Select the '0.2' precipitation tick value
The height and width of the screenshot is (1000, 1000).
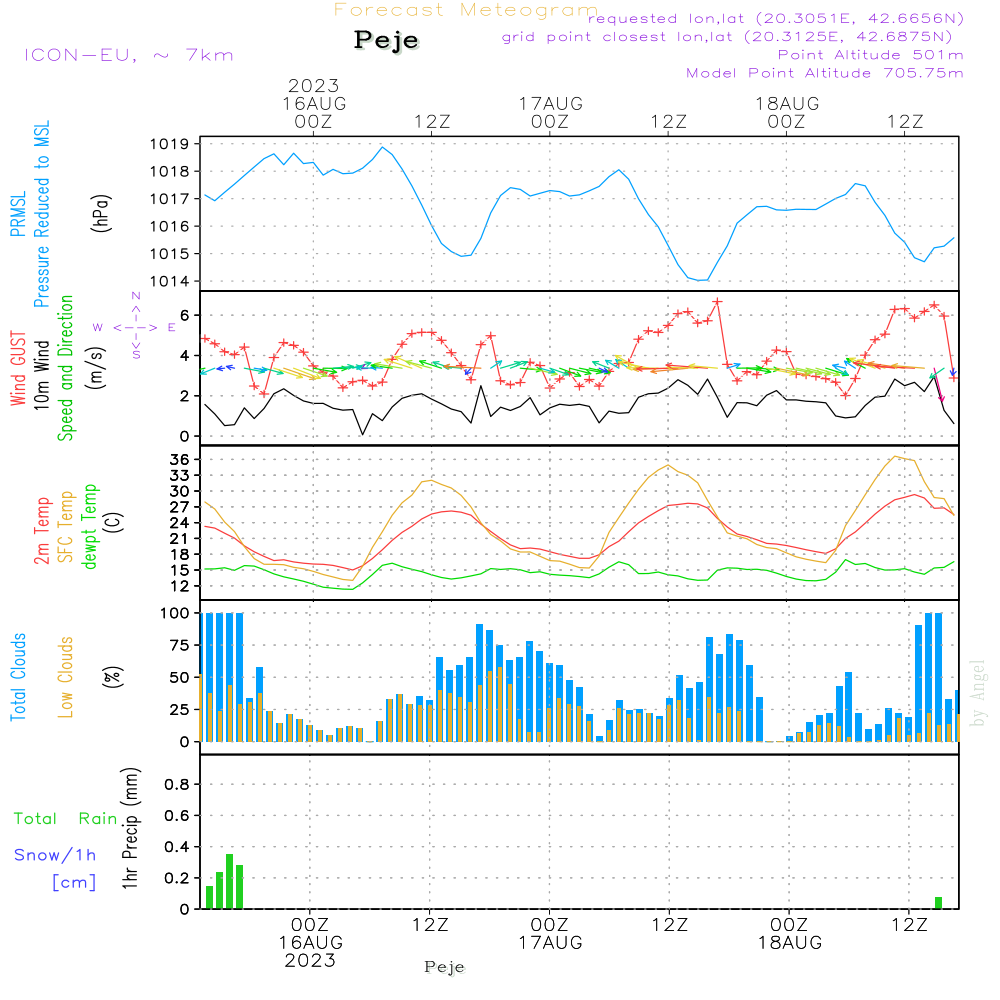pos(177,878)
